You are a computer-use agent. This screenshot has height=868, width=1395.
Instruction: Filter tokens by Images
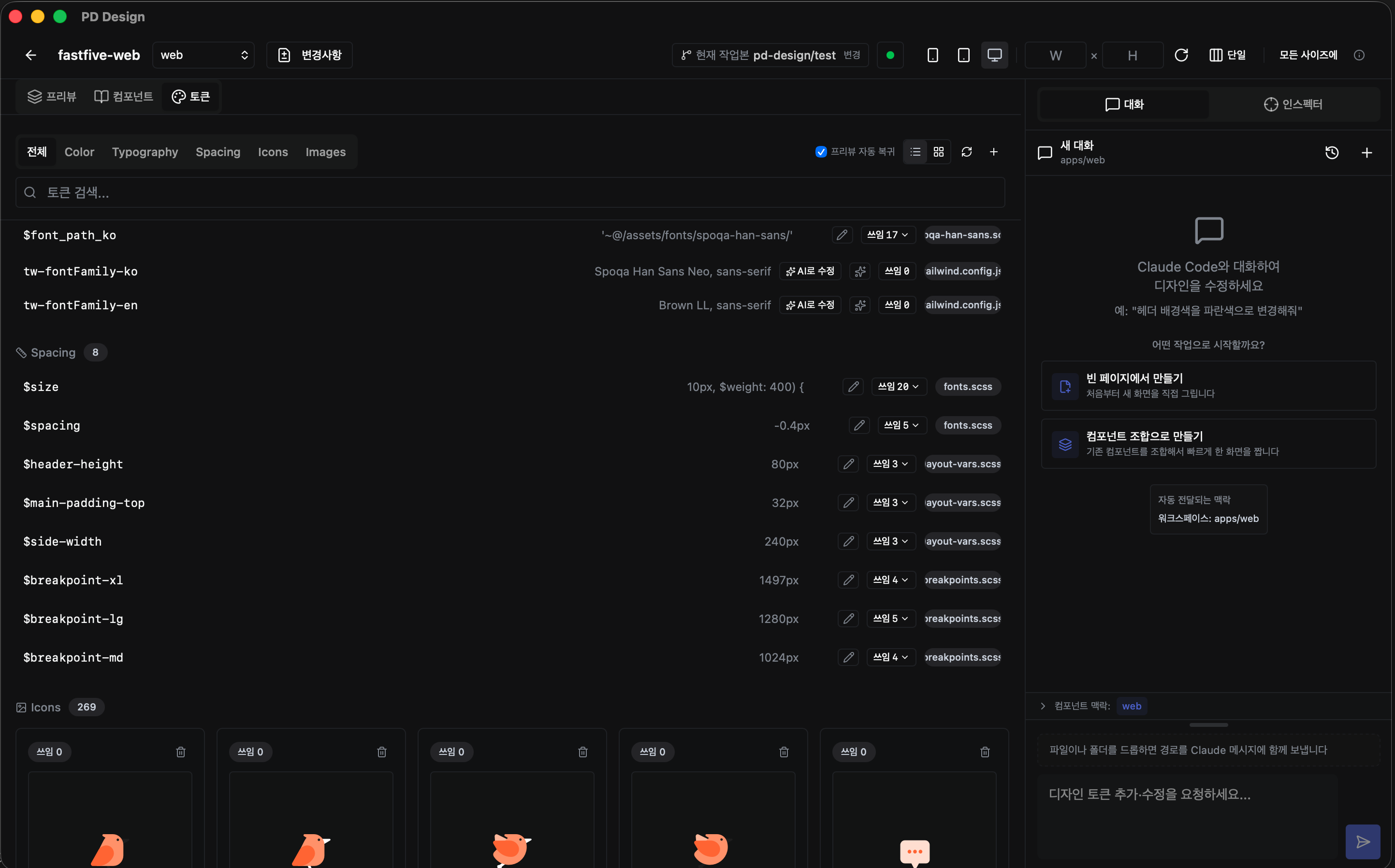click(325, 152)
